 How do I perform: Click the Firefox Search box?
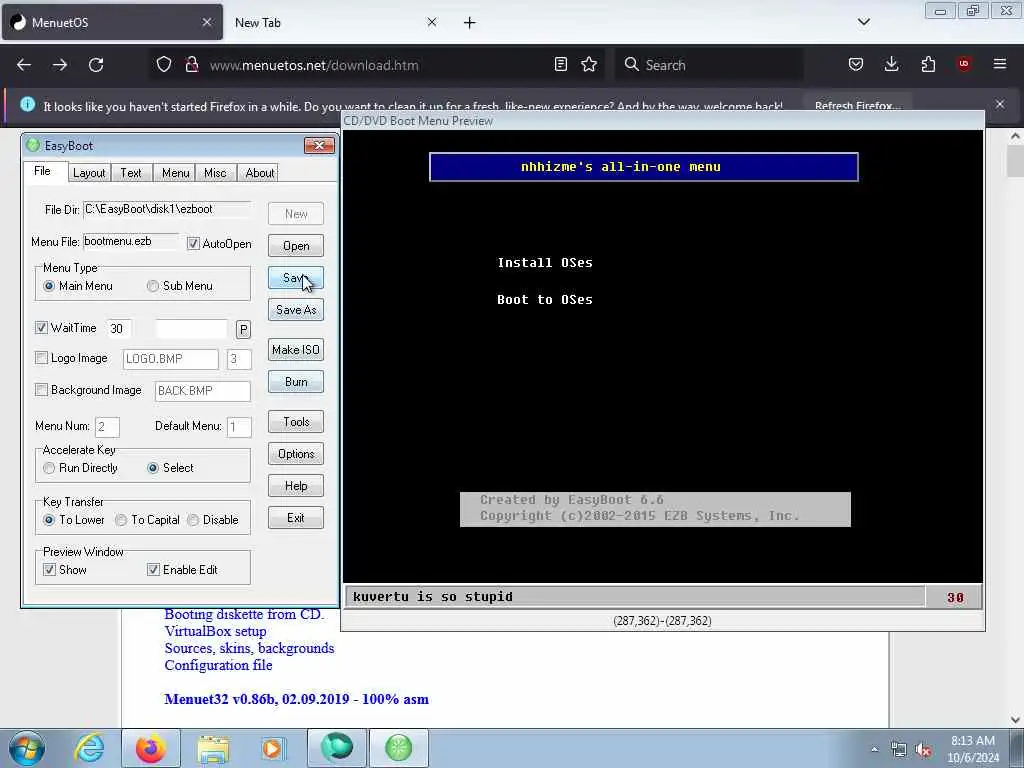pos(709,65)
